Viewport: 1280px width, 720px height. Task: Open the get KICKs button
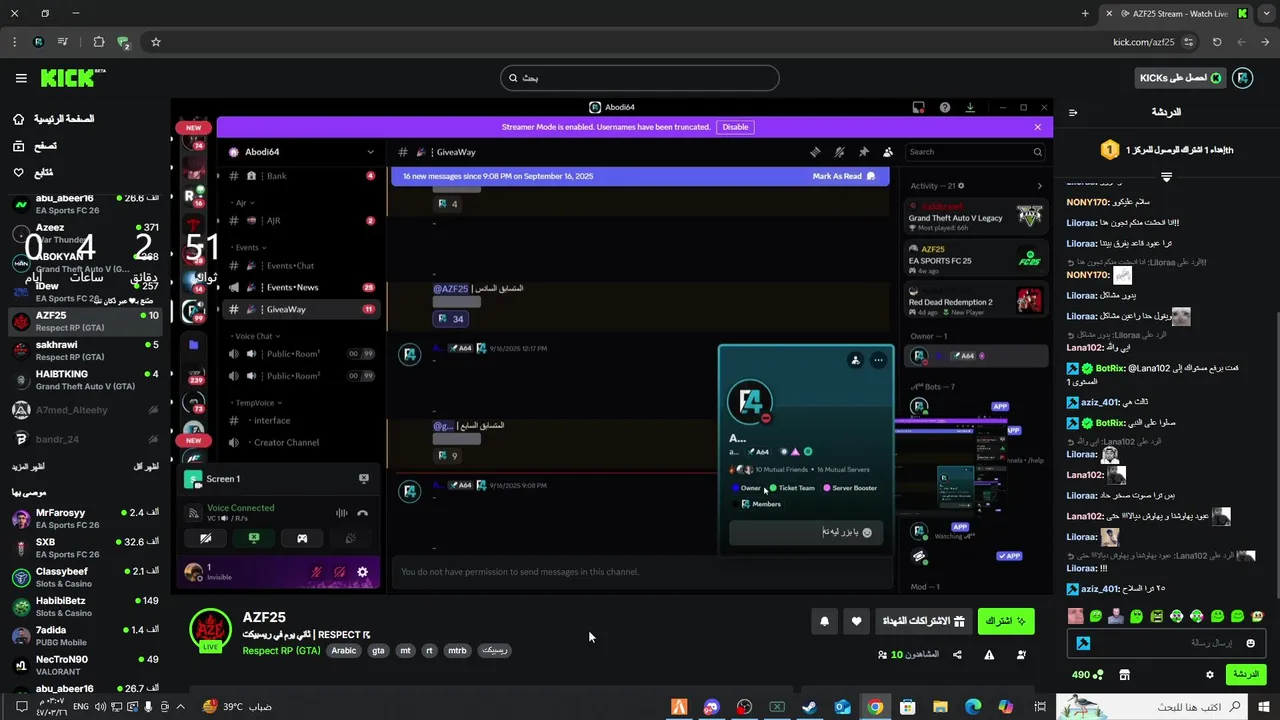(x=1179, y=78)
